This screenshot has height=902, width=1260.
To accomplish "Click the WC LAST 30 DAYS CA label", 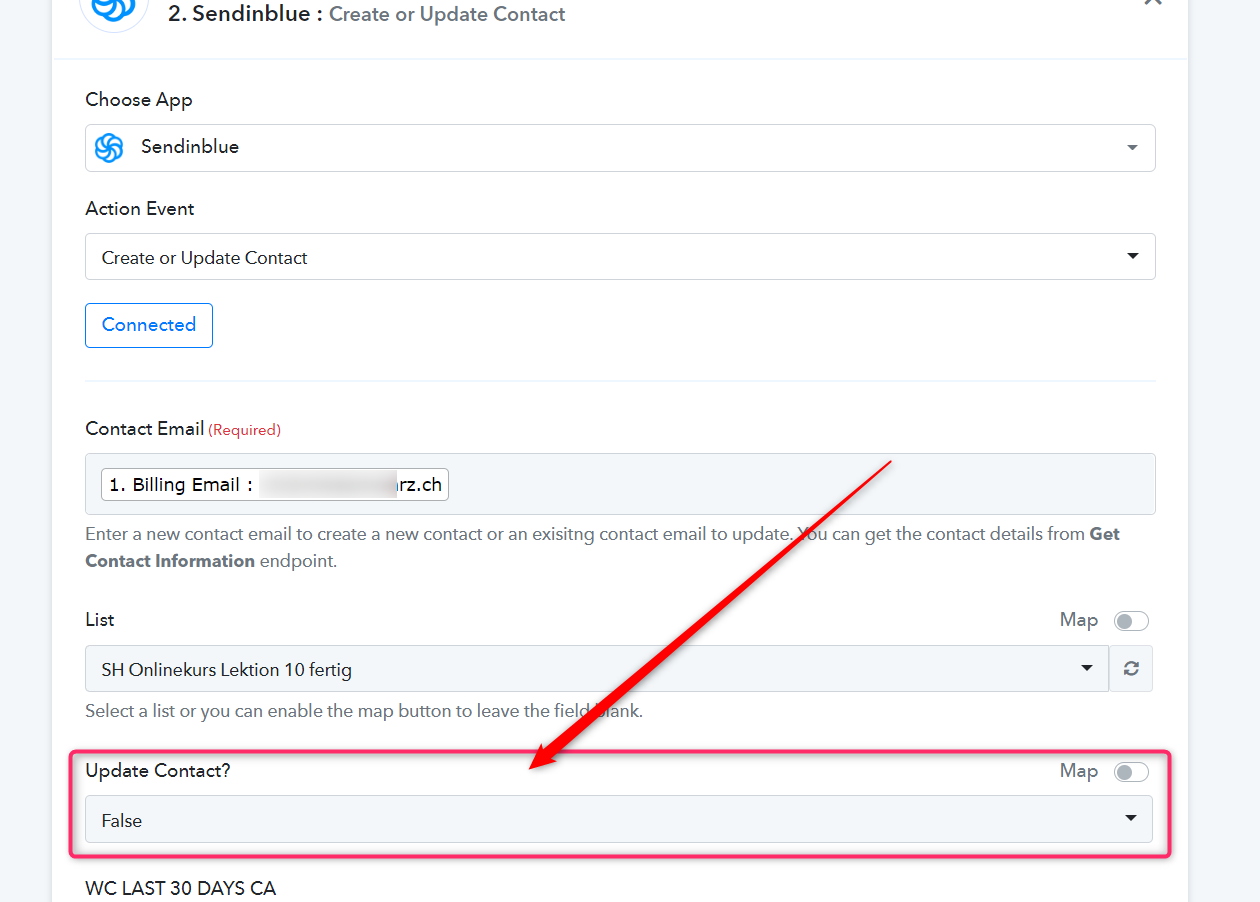I will pos(181,888).
